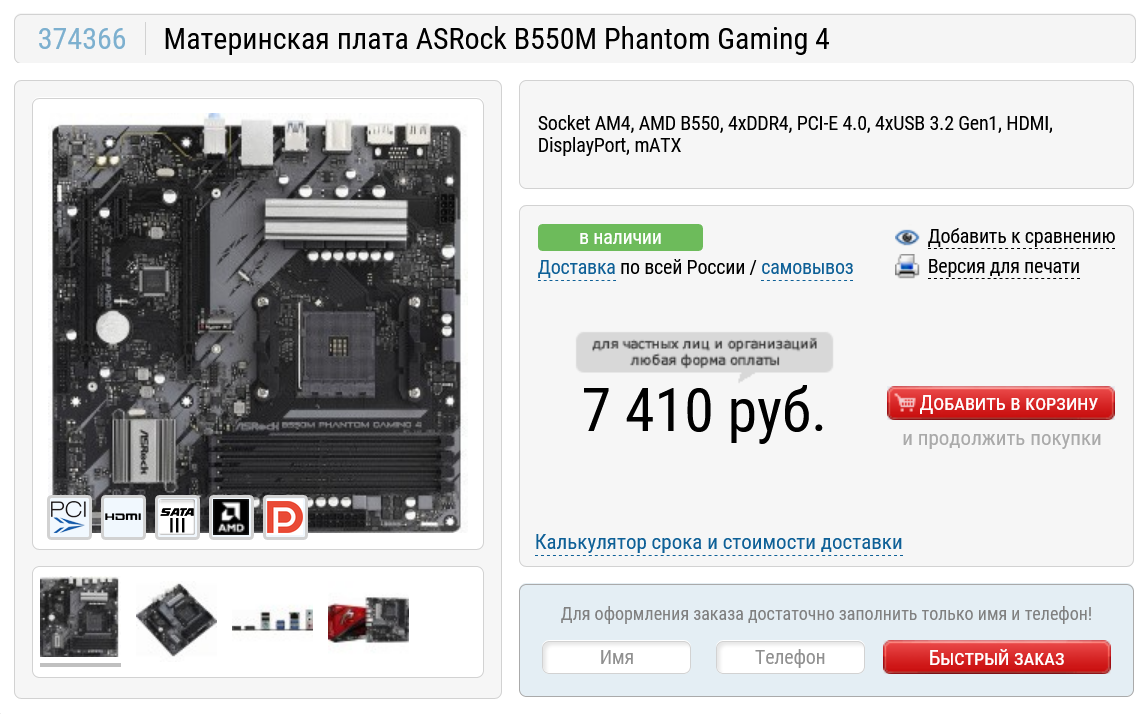Open the Доставка delivery link
The height and width of the screenshot is (714, 1147).
click(576, 268)
